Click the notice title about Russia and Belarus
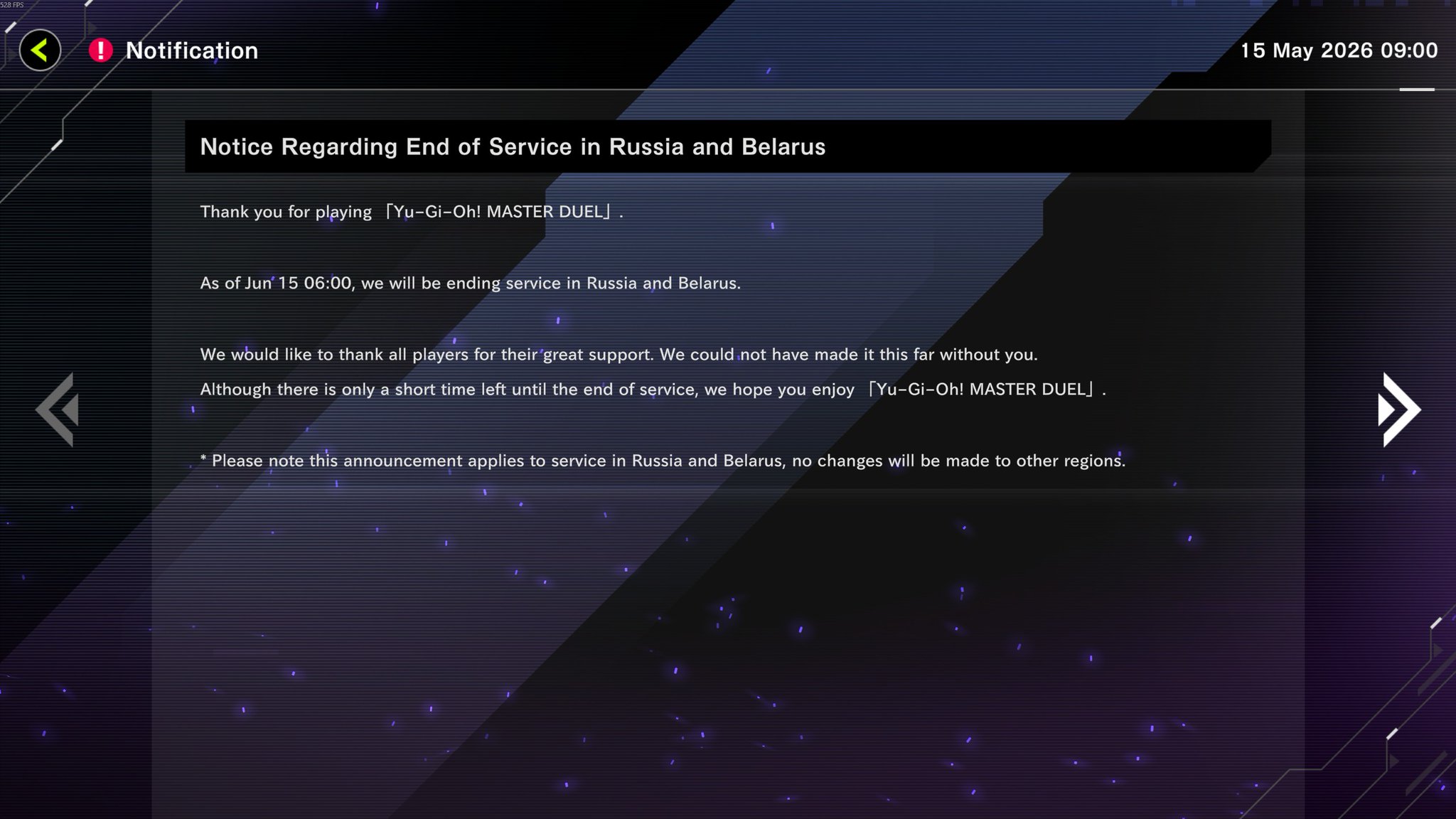Viewport: 1456px width, 819px height. 513,146
